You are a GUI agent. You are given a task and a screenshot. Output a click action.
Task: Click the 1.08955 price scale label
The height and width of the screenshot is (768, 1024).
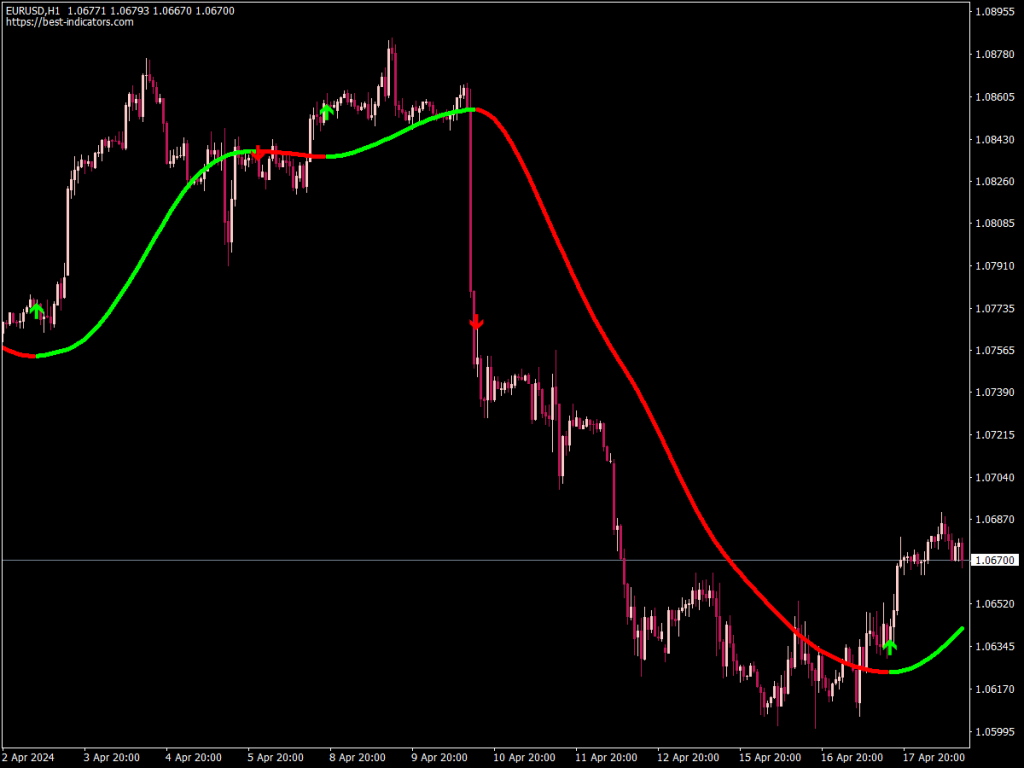click(995, 12)
